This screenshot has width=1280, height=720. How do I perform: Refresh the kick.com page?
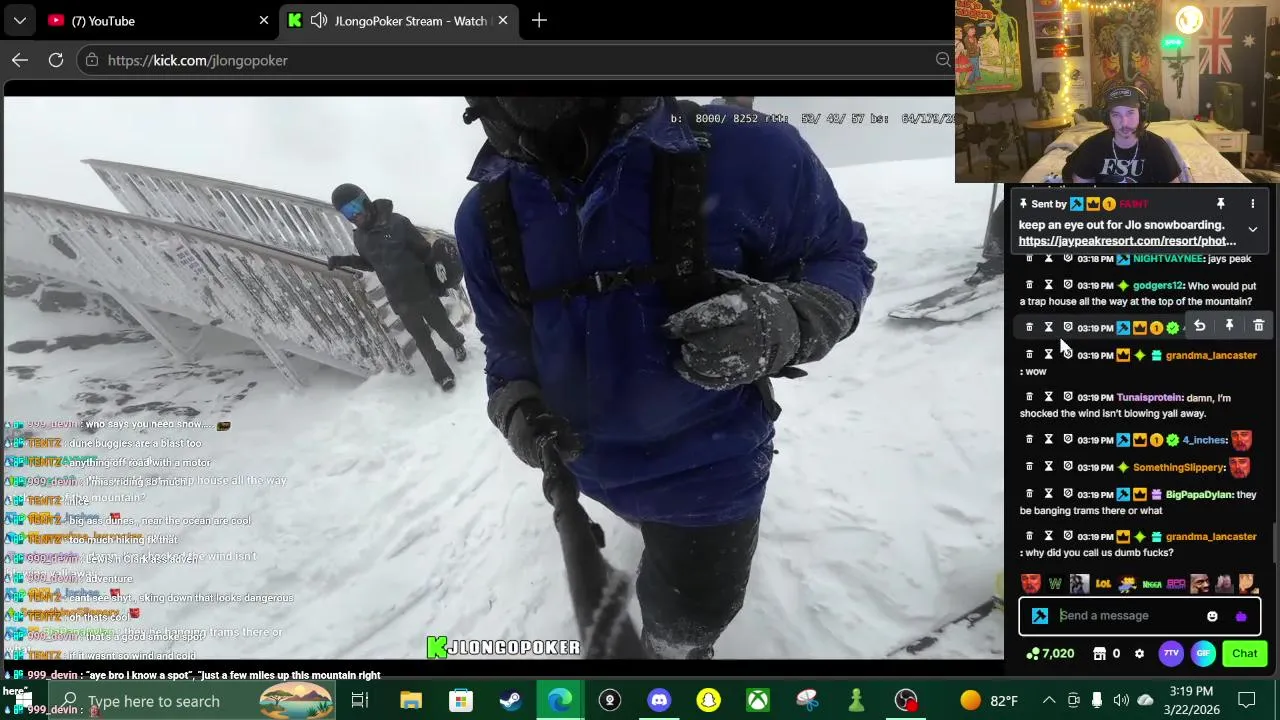[x=56, y=60]
